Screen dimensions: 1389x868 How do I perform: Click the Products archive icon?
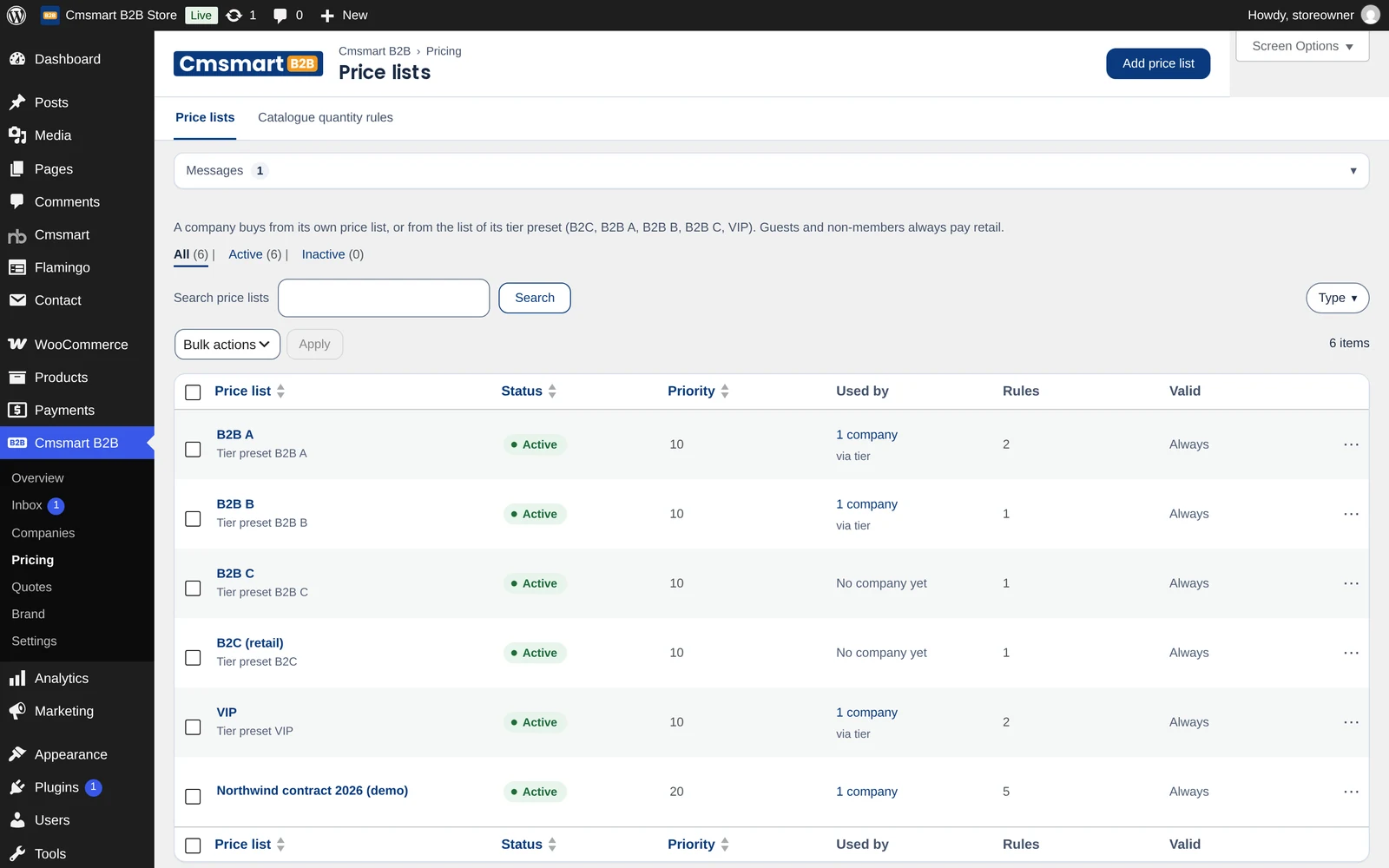tap(17, 378)
